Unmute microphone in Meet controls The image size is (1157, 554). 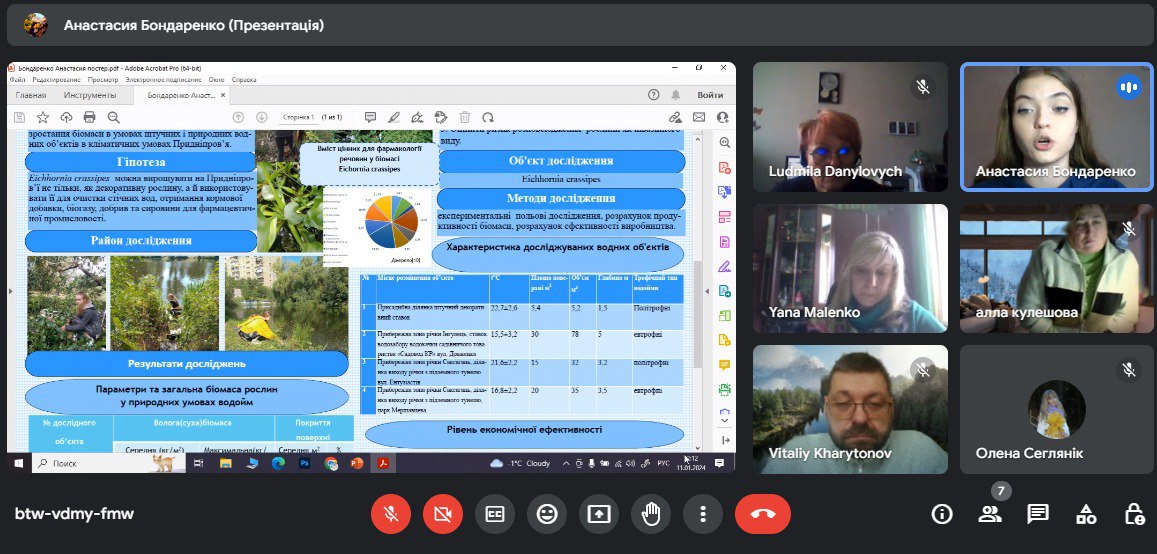coord(391,514)
